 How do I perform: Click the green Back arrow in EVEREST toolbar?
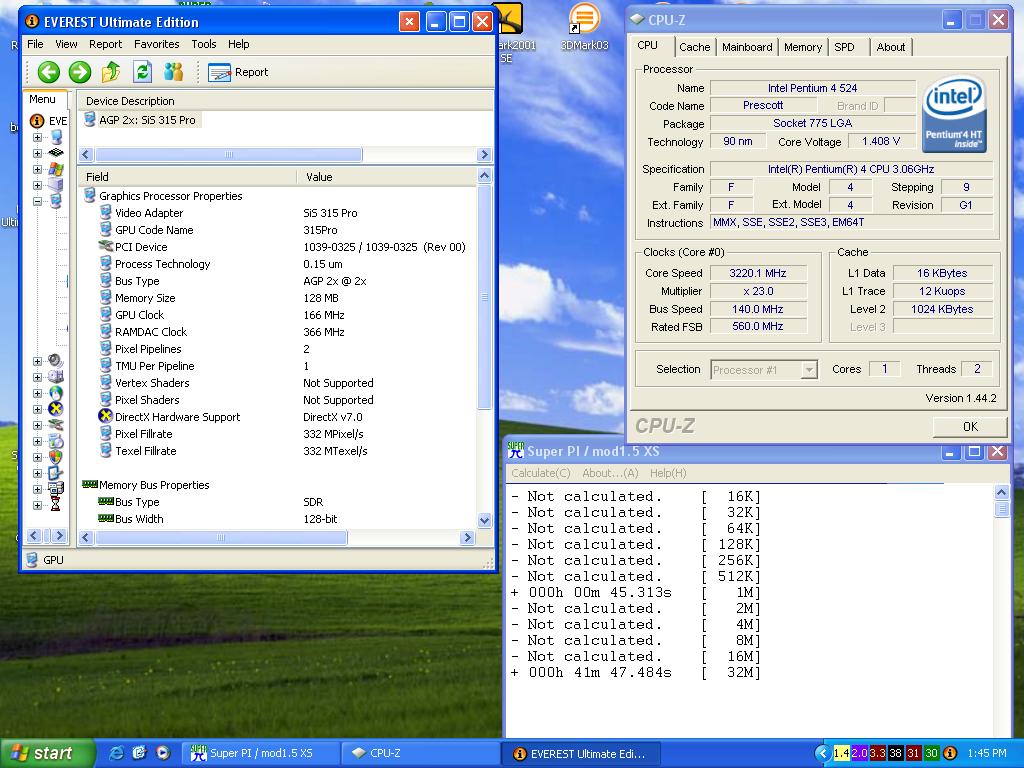tap(49, 72)
